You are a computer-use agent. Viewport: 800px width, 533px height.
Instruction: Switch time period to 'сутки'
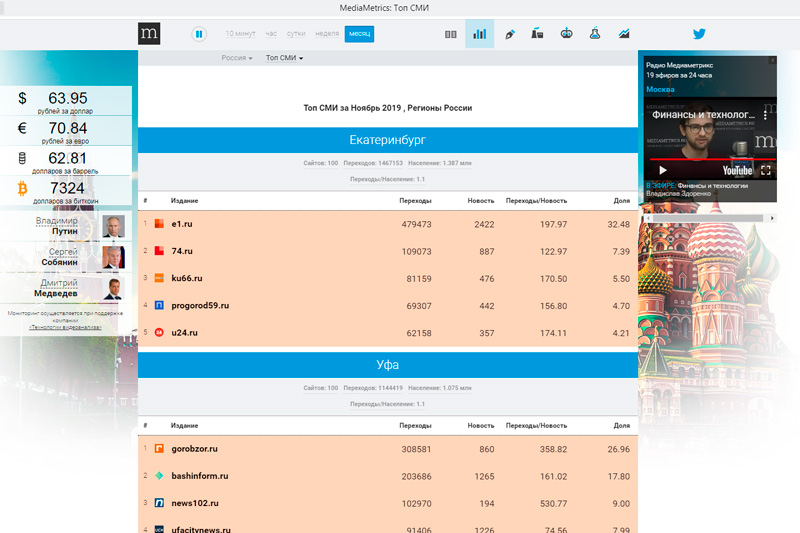click(297, 34)
